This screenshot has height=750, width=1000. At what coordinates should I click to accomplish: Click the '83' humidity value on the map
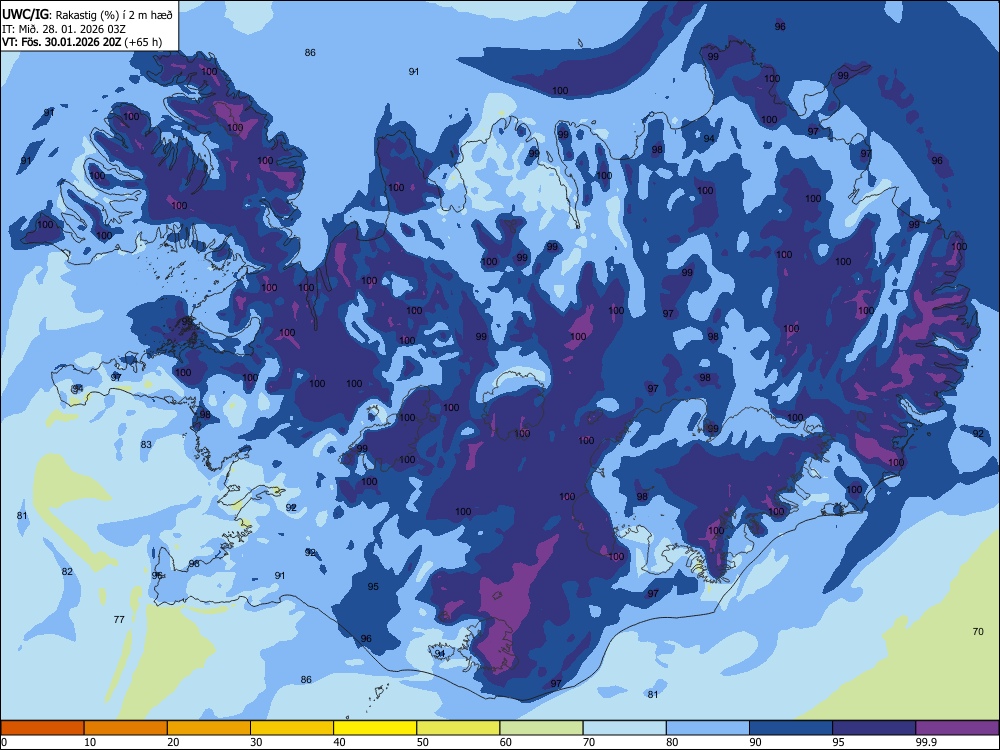[146, 445]
